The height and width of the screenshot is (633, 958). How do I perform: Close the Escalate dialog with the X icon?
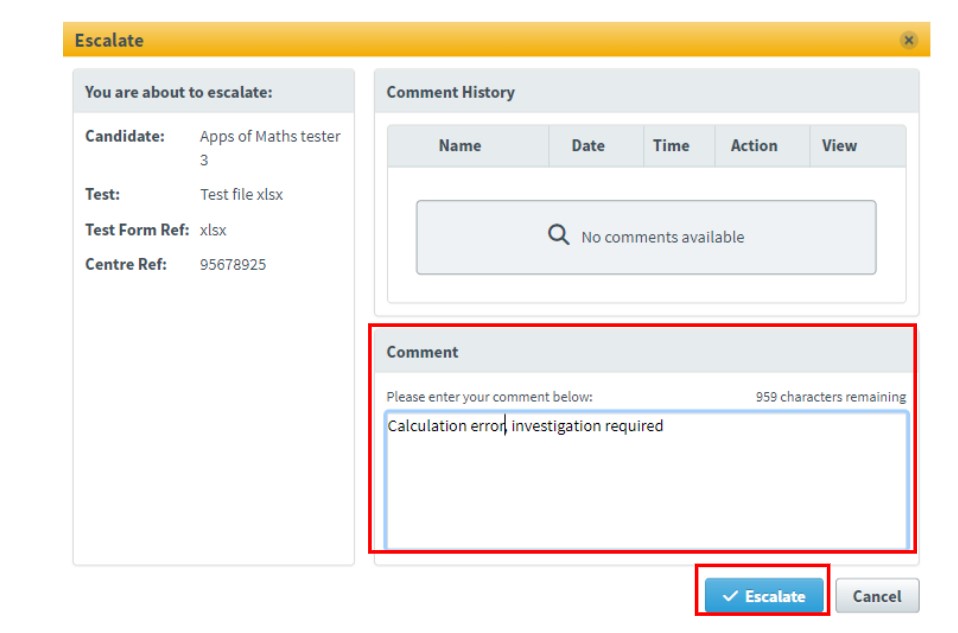[x=908, y=40]
